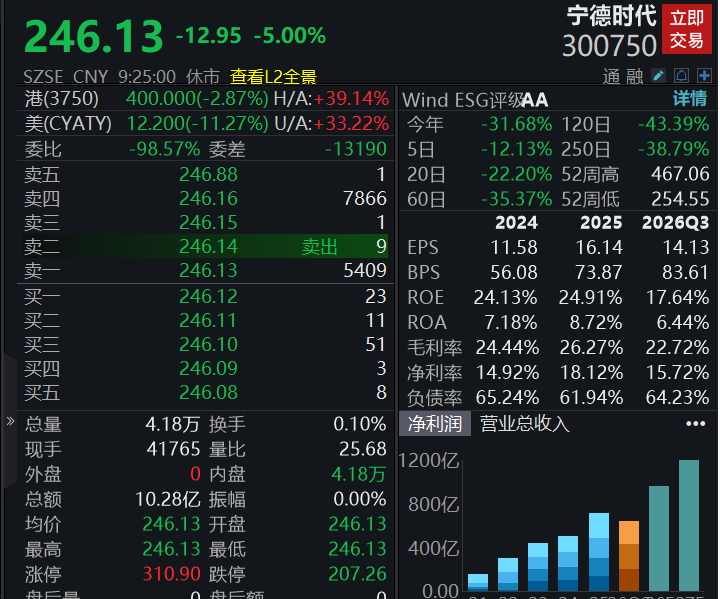Select 买五 price 246.08
720x599 pixels.
click(208, 393)
